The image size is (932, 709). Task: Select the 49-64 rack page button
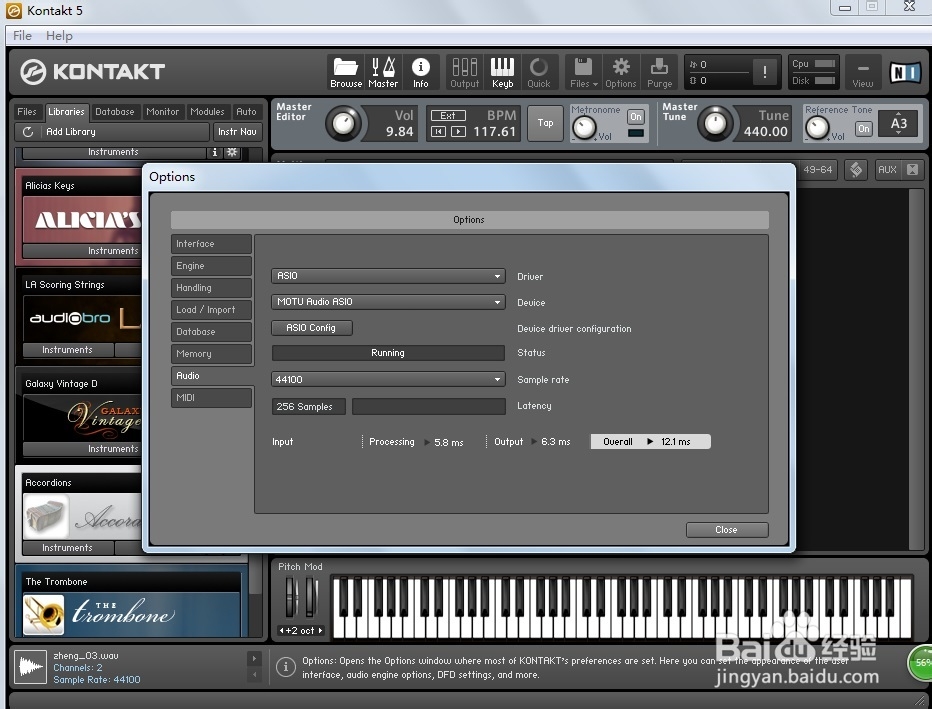(817, 169)
